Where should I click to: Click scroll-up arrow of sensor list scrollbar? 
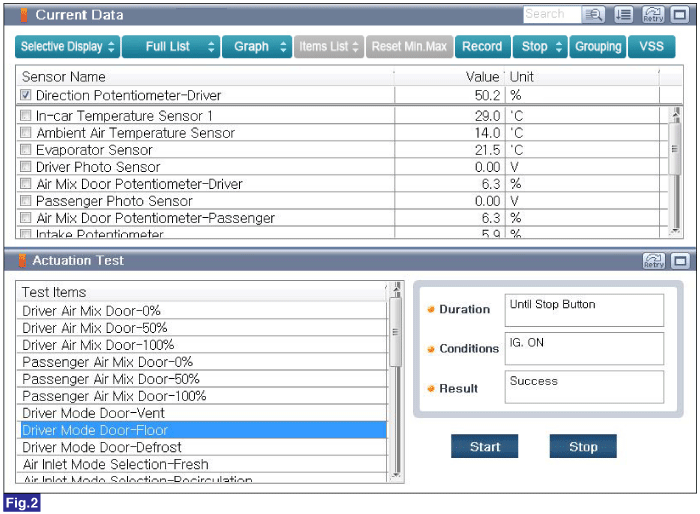point(676,114)
